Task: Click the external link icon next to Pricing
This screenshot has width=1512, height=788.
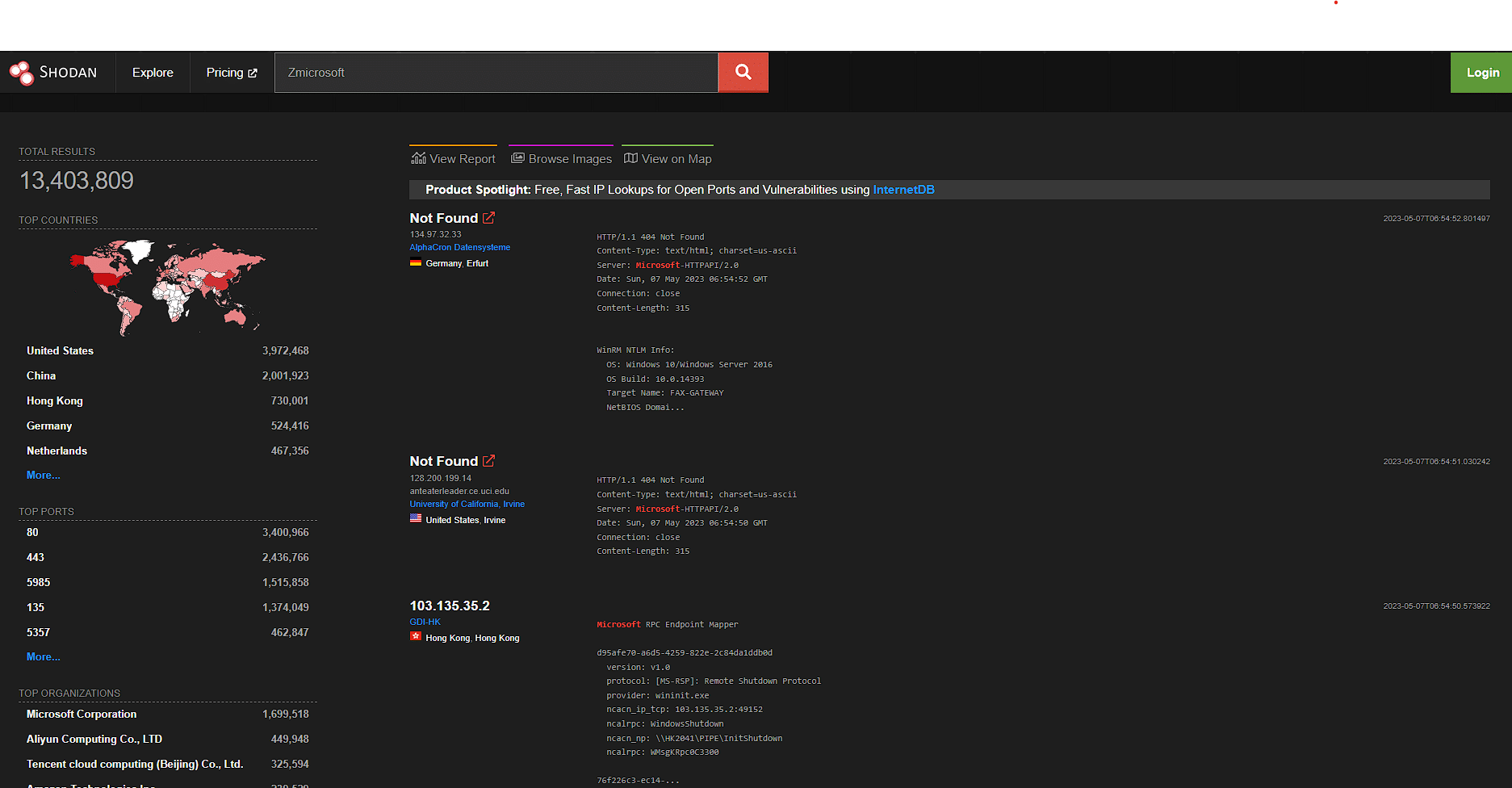Action: click(253, 72)
